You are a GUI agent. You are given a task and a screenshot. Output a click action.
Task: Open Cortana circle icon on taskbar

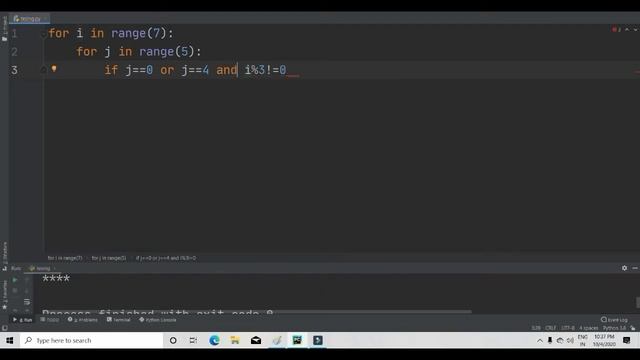pos(173,340)
